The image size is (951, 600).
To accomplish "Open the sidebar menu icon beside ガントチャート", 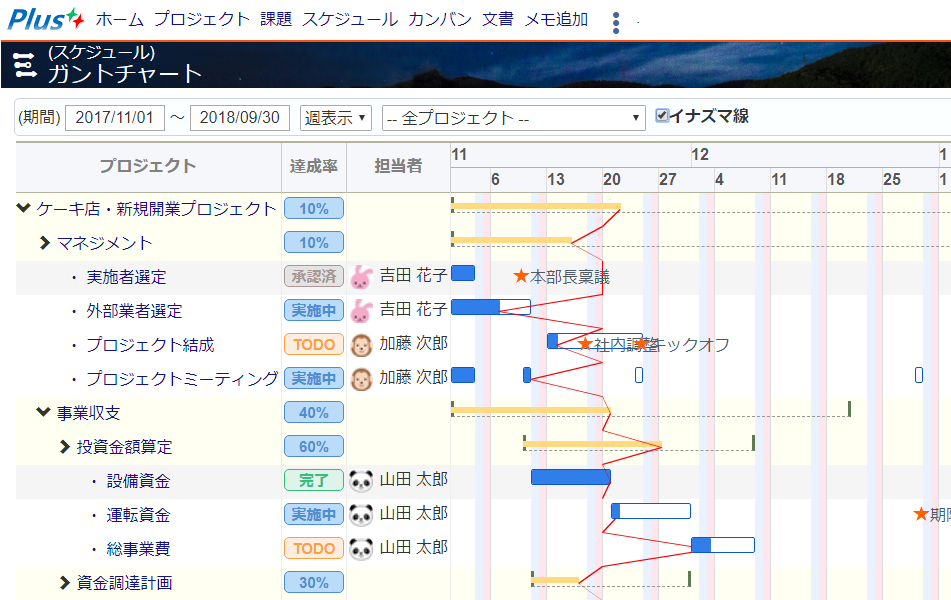I will (24, 66).
